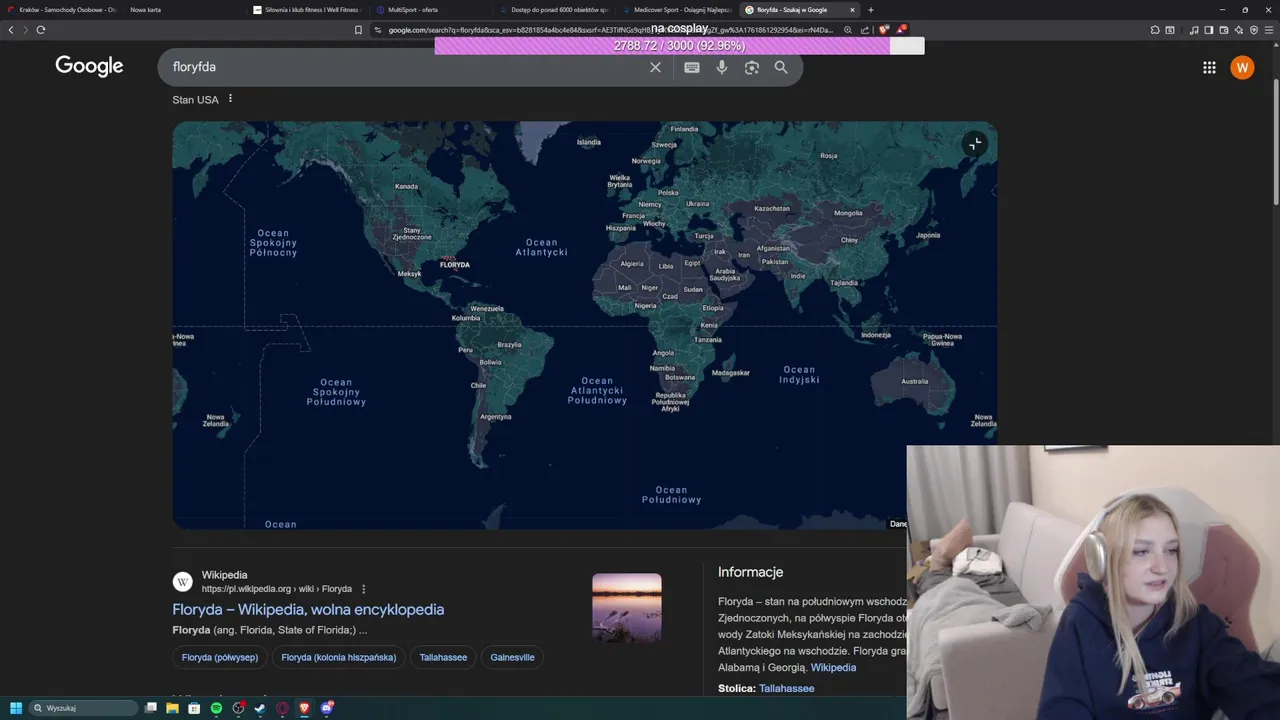This screenshot has height=720, width=1280.
Task: Switch to Dostęp do ponad 6000 obiektów tab
Action: (x=552, y=10)
